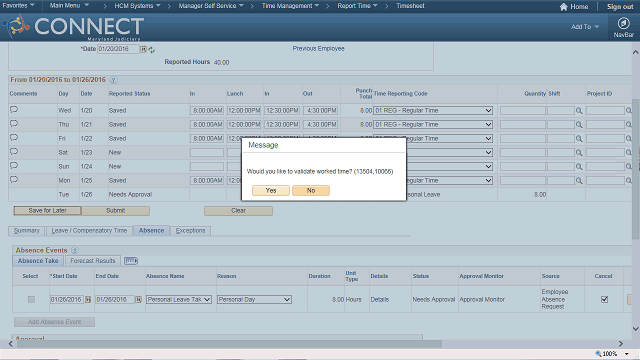Open Time Reporting Code dropdown for Wed 1/20
This screenshot has height=360, width=640.
(x=433, y=111)
